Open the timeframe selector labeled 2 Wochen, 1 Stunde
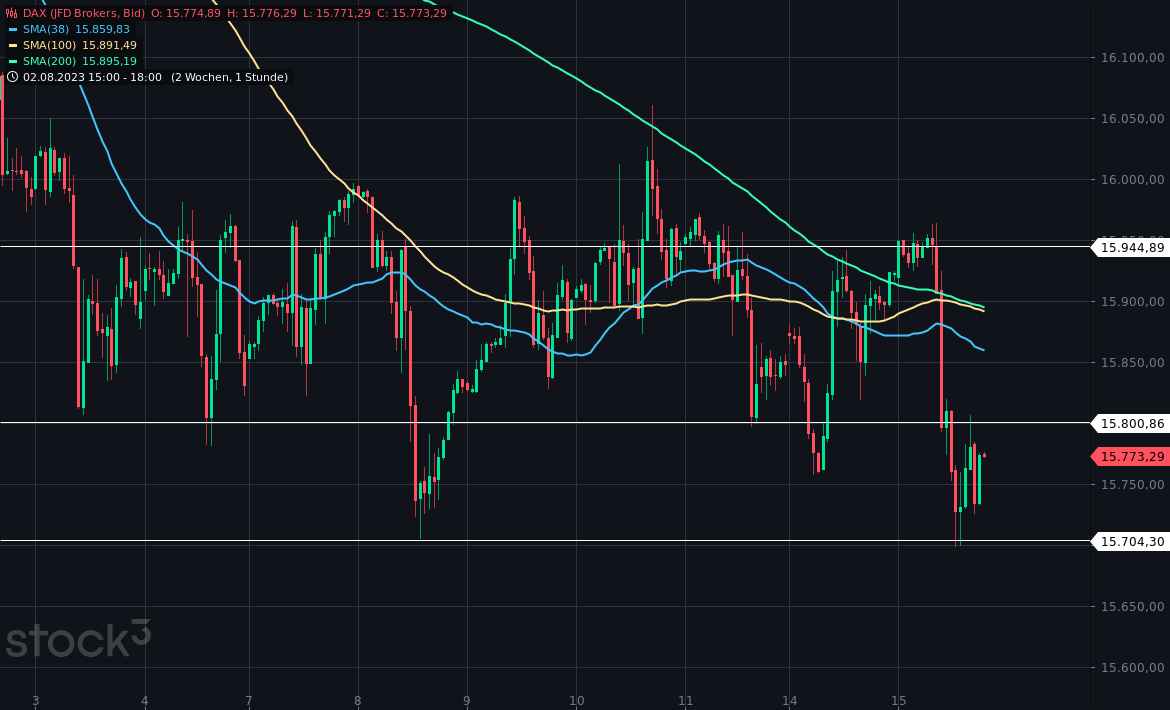1170x710 pixels. pyautogui.click(x=228, y=77)
